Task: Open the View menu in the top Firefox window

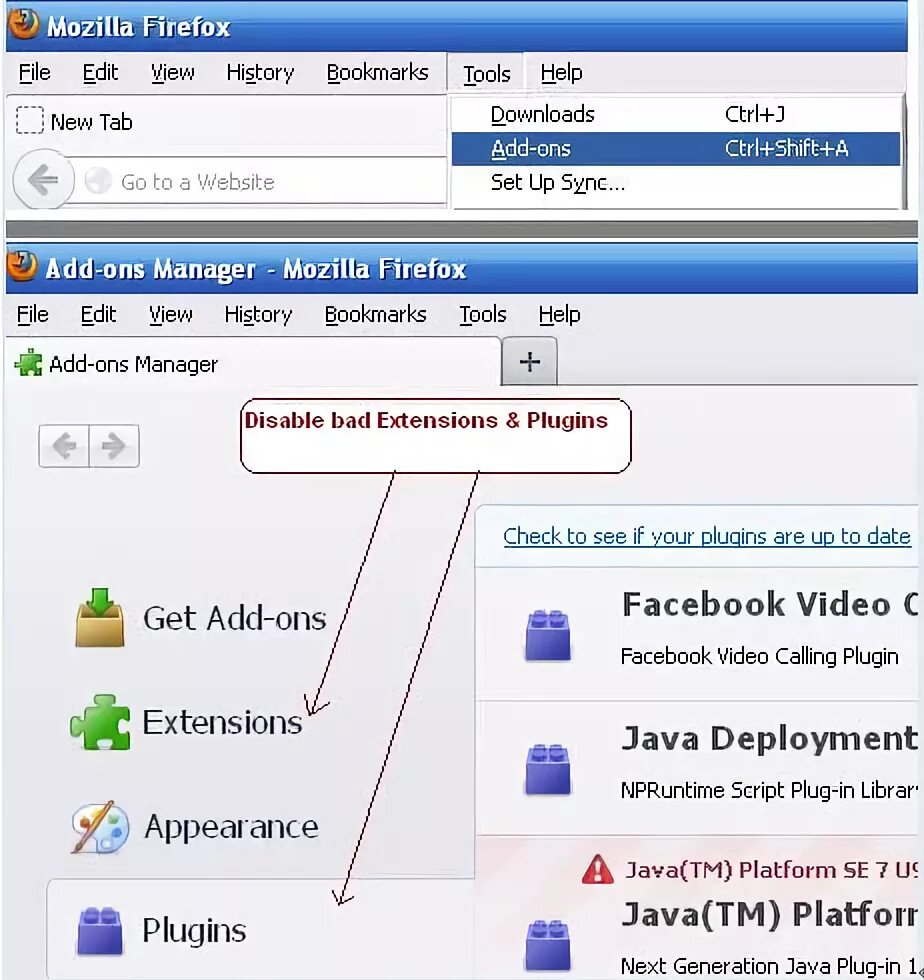Action: point(173,72)
